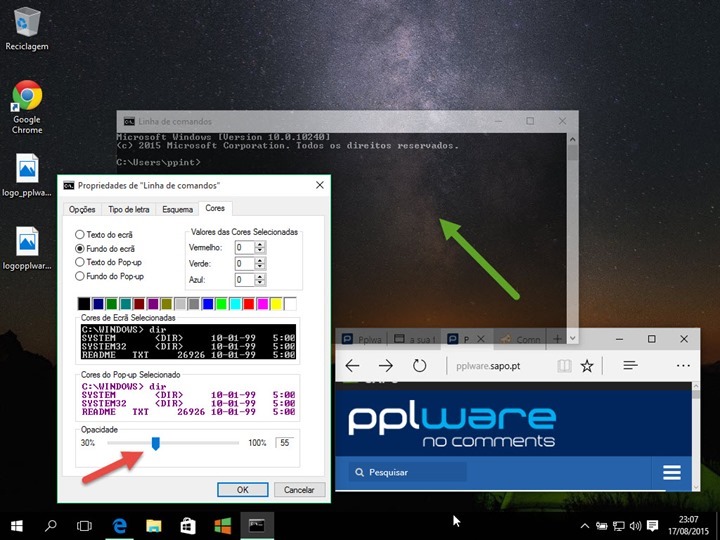The image size is (720, 540).
Task: Show hidden system tray icons
Action: pyautogui.click(x=585, y=526)
